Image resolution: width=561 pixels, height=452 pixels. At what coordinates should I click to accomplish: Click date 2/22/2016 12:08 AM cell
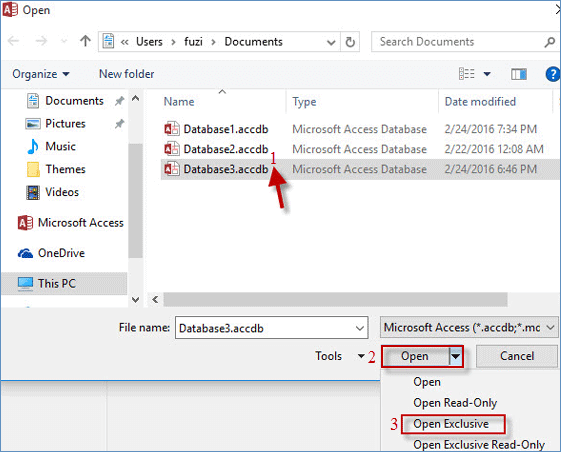[x=494, y=149]
